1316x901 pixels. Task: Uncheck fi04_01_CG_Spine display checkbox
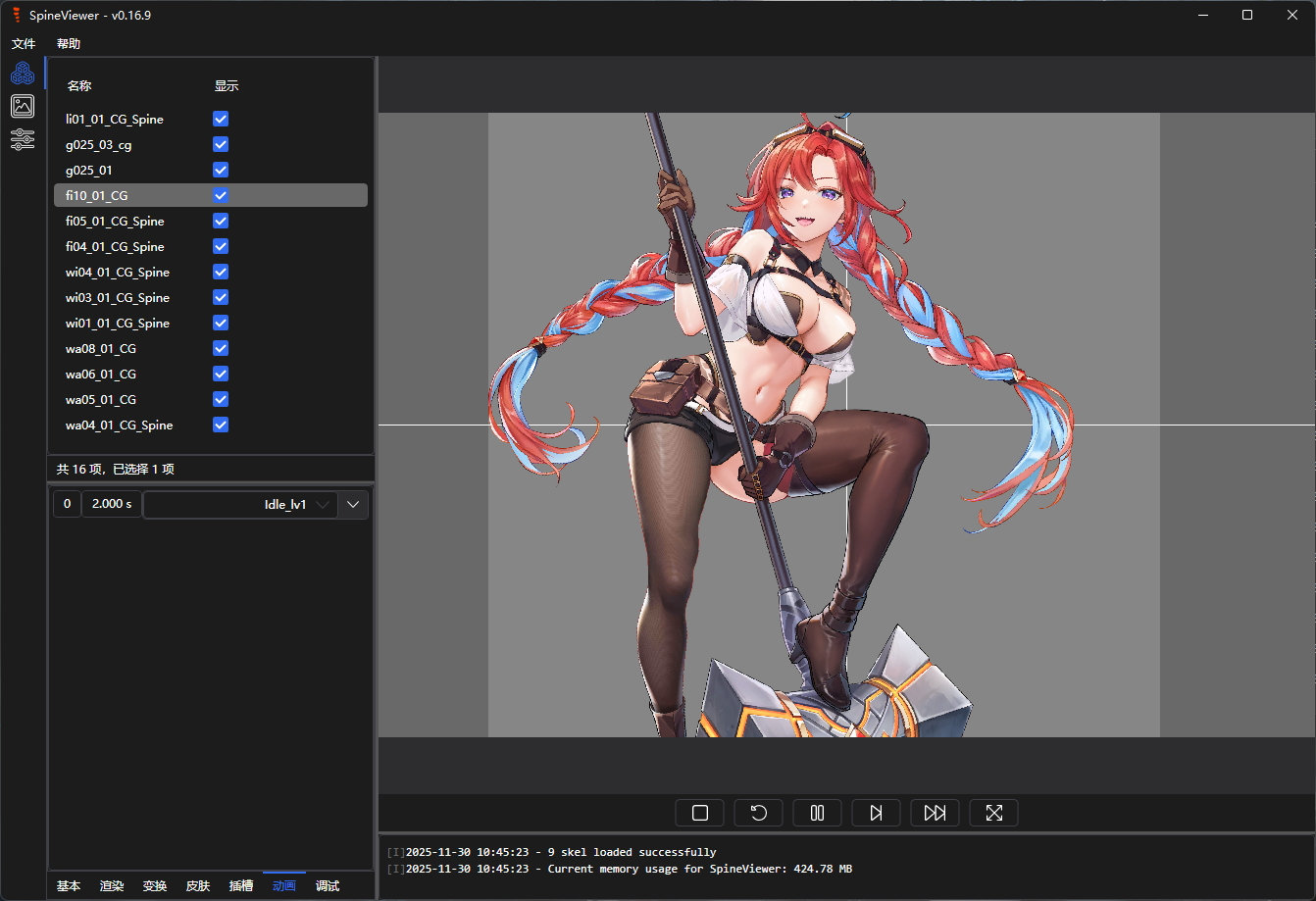click(x=221, y=246)
